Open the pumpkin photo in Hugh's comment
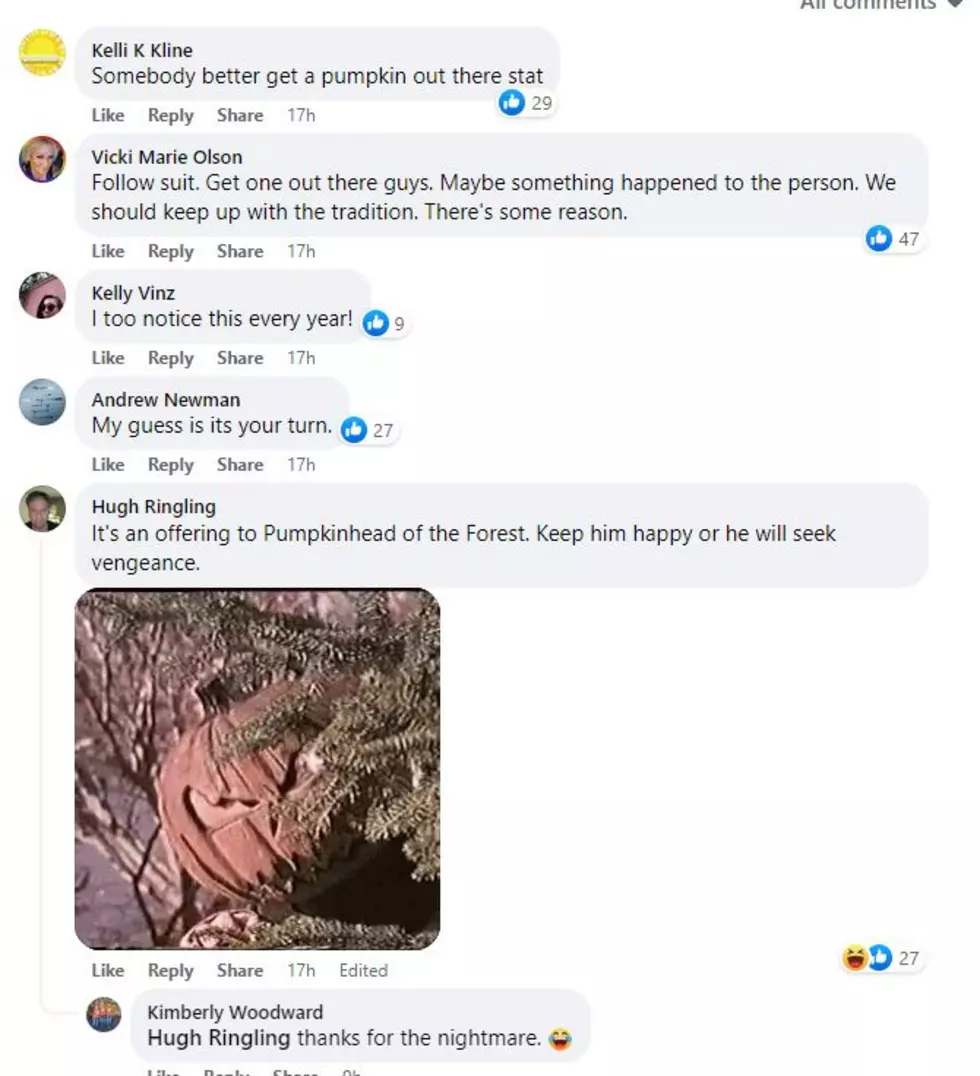980x1076 pixels. [257, 769]
